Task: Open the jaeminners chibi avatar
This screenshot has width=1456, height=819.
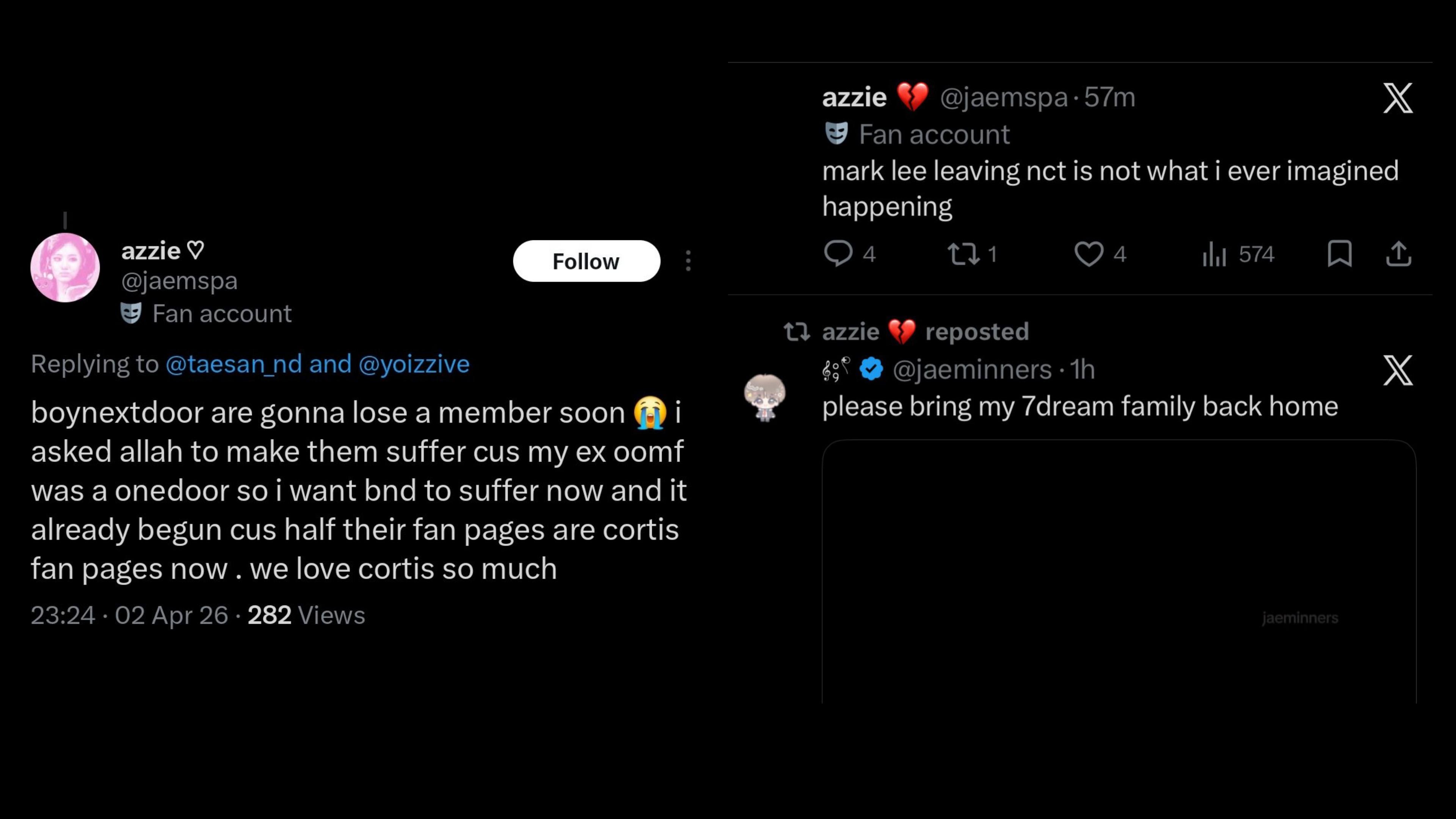Action: tap(765, 397)
